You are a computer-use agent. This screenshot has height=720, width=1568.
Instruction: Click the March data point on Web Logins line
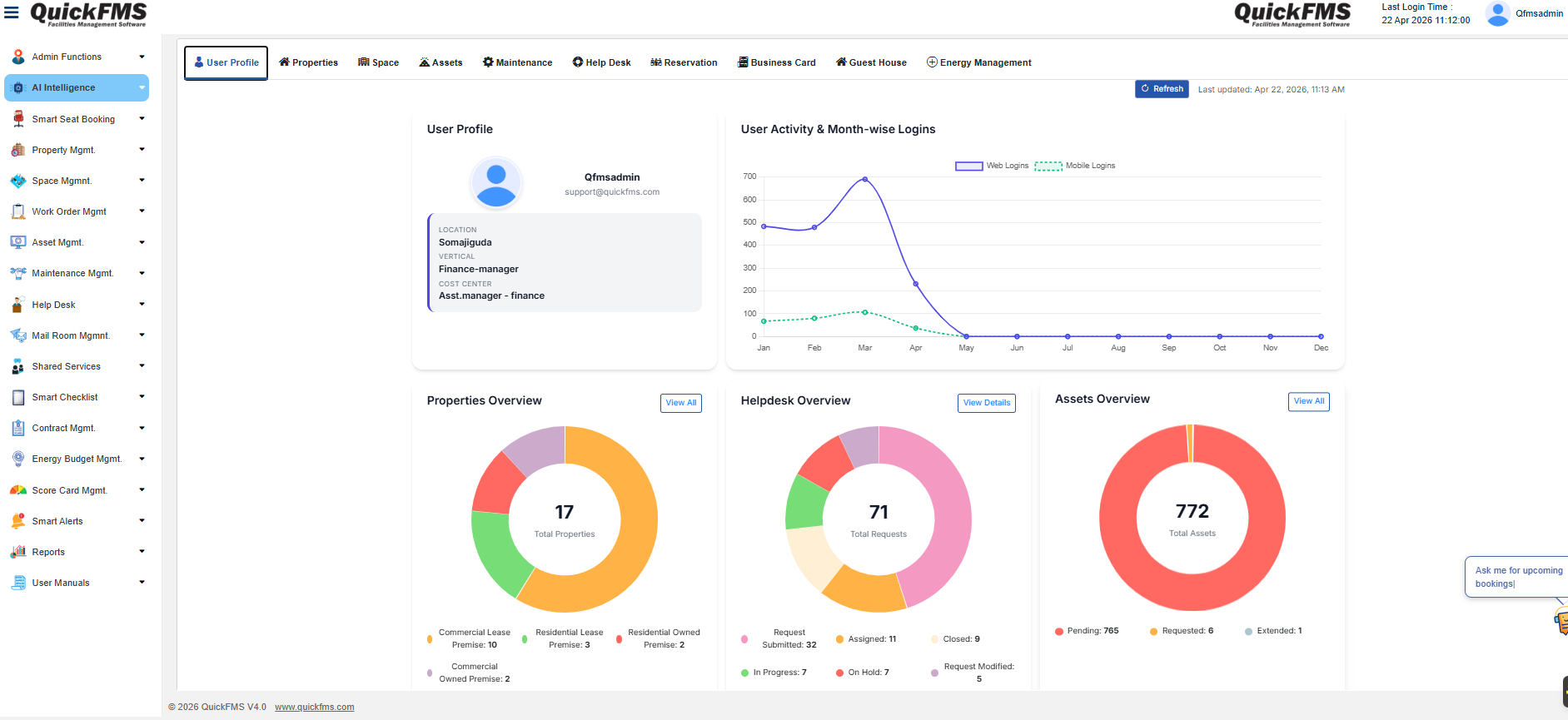(x=865, y=179)
